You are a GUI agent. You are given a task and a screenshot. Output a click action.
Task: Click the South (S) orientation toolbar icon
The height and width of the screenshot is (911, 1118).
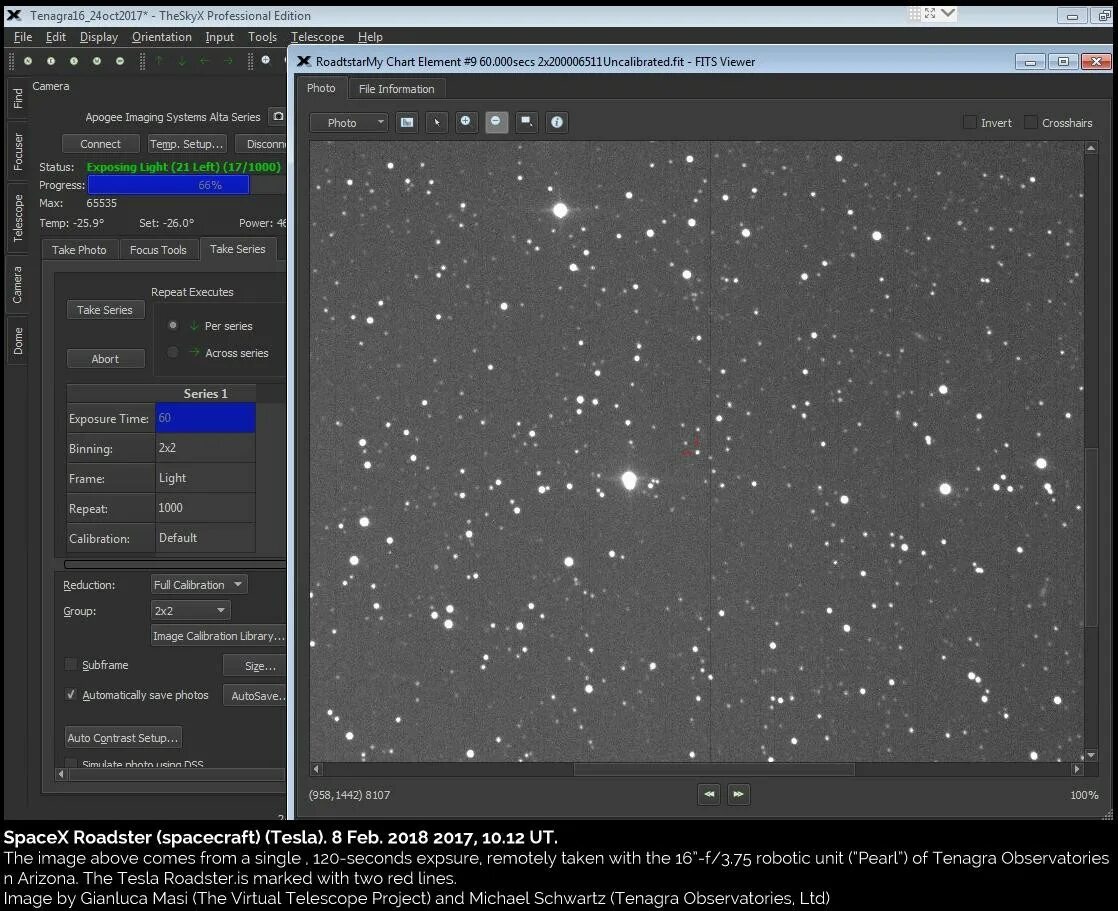click(73, 61)
